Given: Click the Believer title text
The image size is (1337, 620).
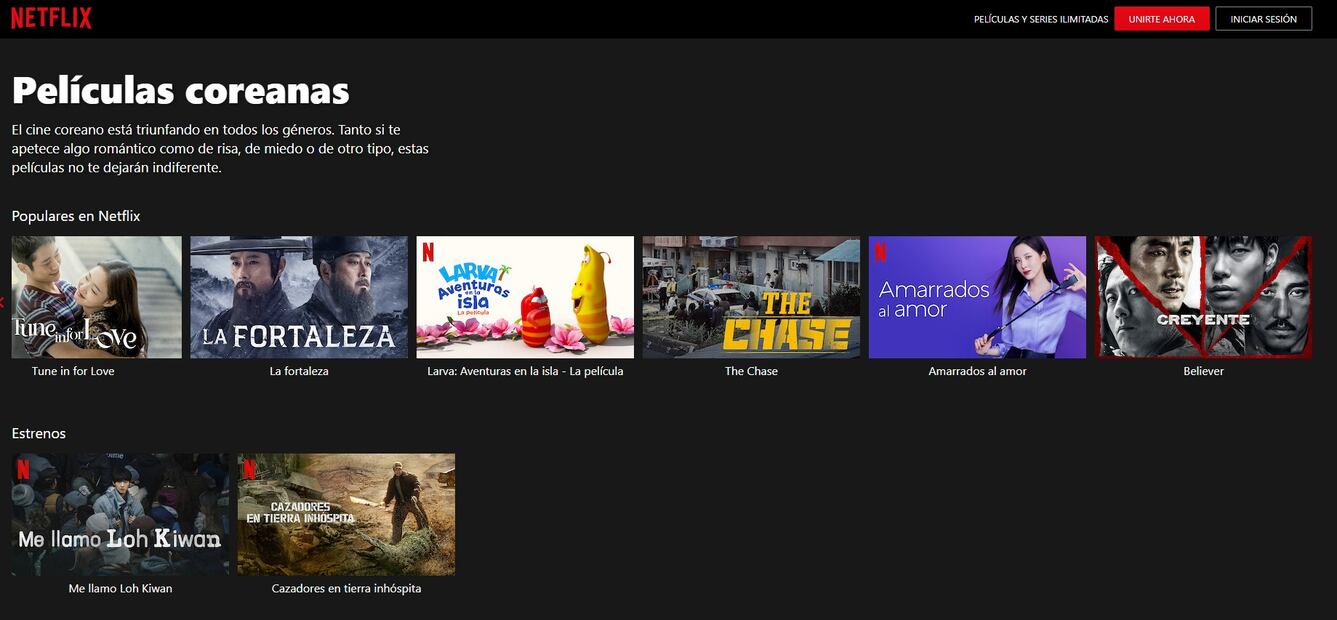Looking at the screenshot, I should point(1203,371).
